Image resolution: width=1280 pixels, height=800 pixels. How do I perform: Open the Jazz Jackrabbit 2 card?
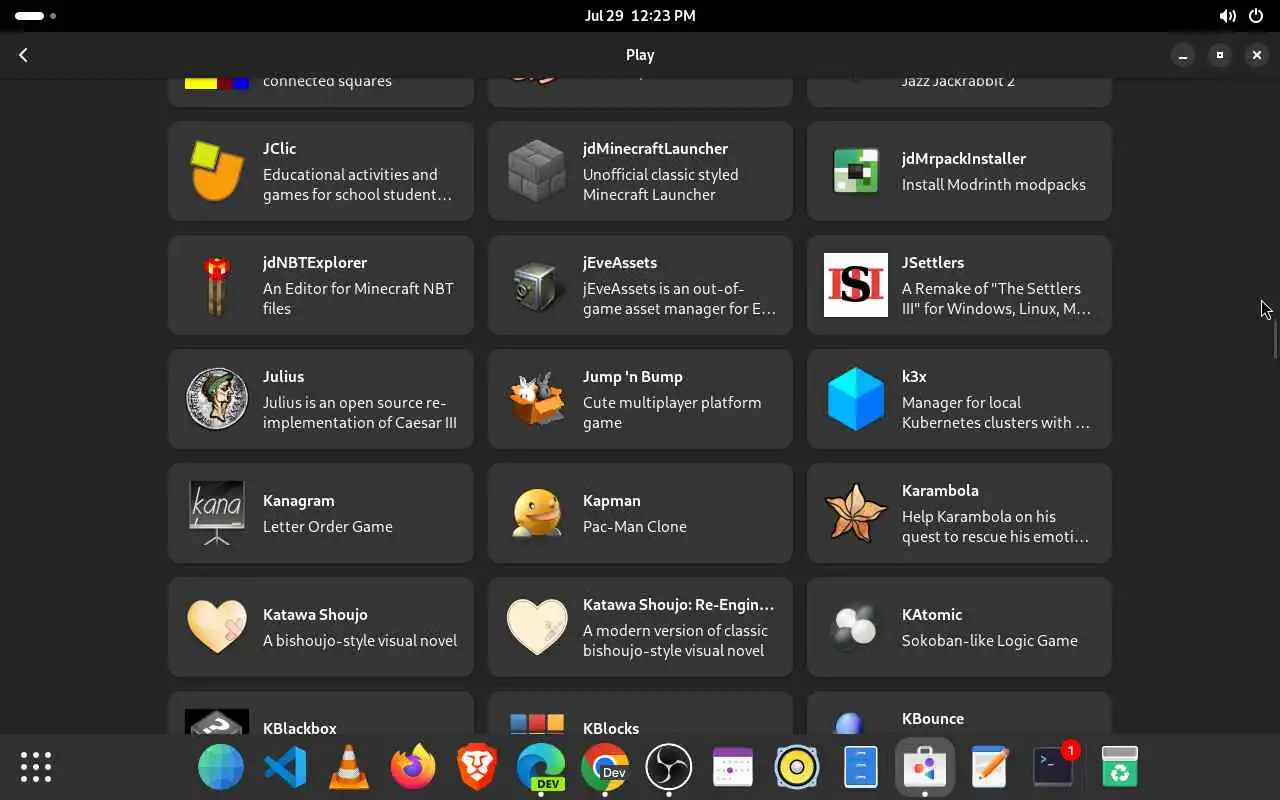coord(959,92)
